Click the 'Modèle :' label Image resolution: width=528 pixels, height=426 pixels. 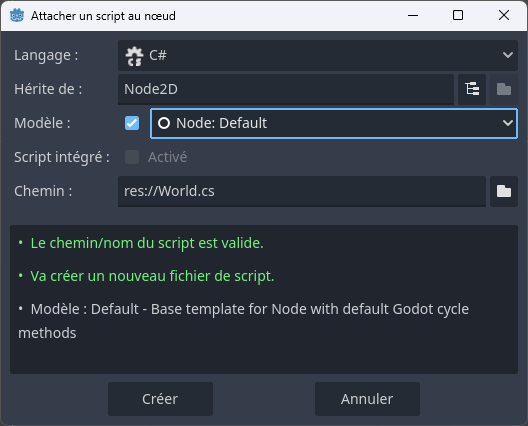point(42,123)
